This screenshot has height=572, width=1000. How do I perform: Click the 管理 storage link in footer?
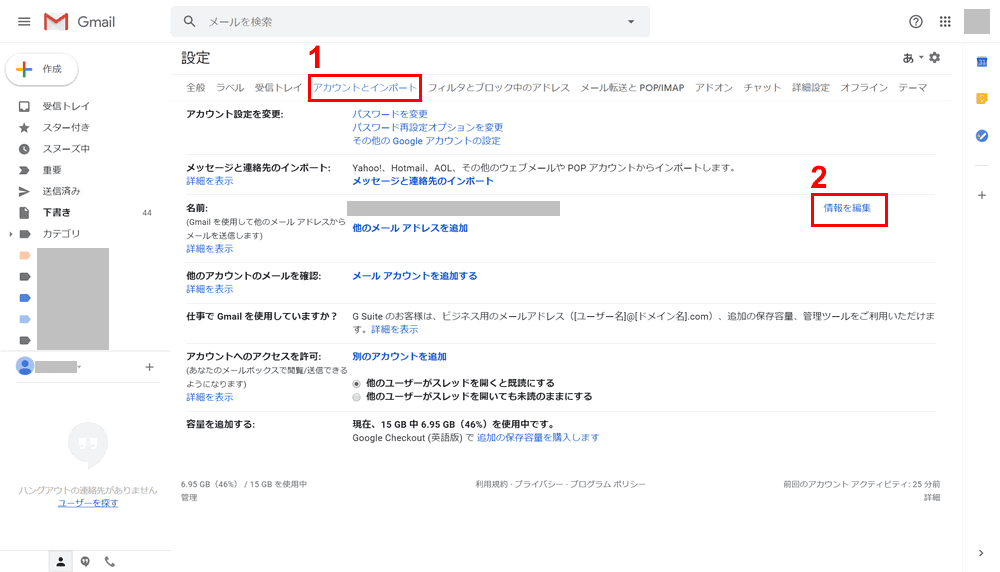189,497
